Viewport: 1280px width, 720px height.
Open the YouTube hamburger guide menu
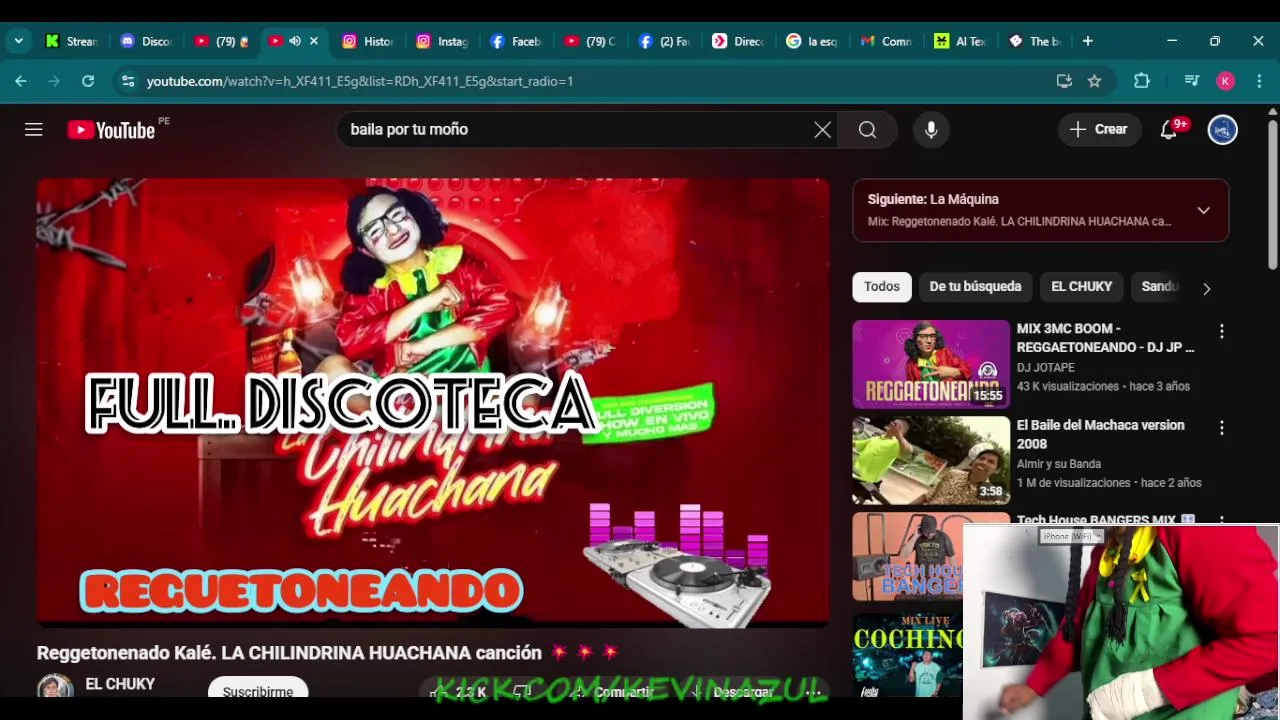pos(34,129)
